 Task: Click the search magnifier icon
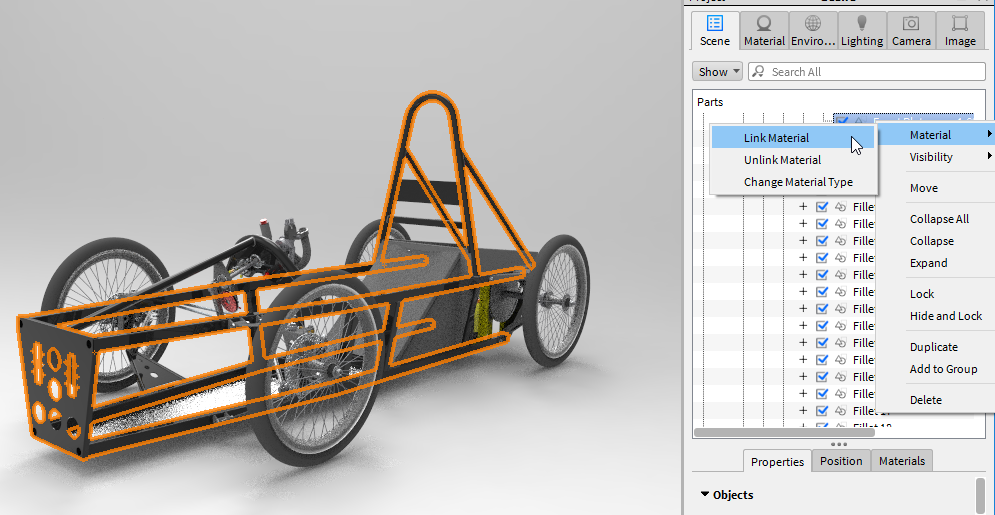tap(758, 72)
